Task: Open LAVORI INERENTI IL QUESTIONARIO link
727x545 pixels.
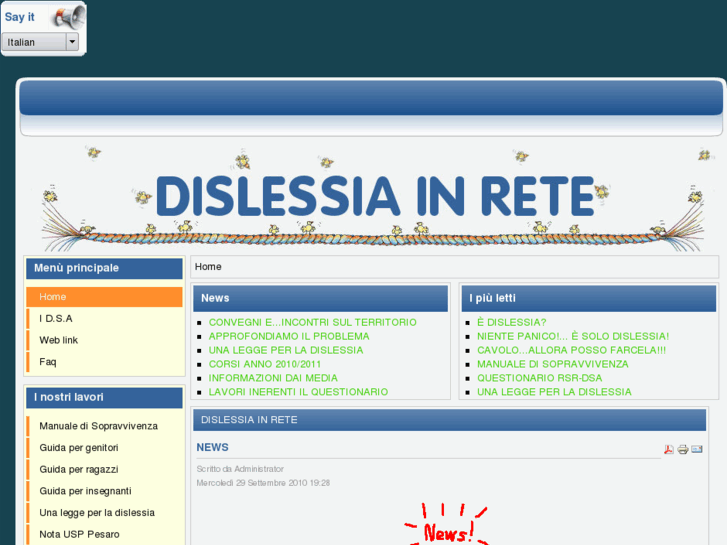Action: [298, 392]
